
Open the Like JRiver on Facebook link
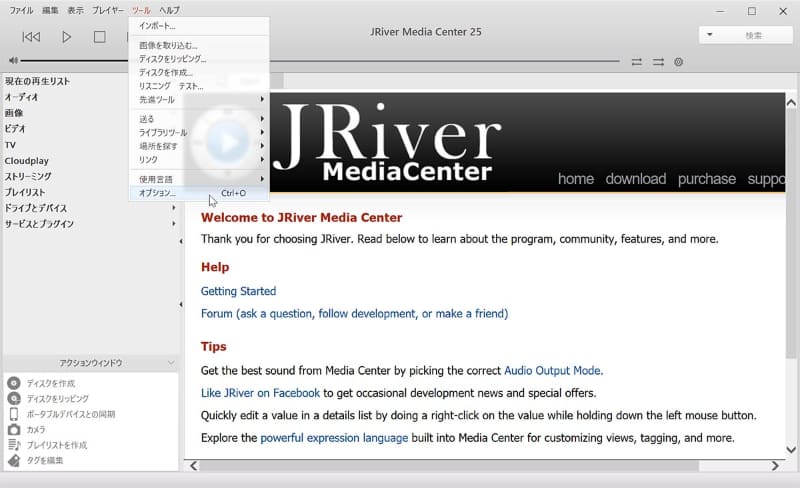coord(260,393)
